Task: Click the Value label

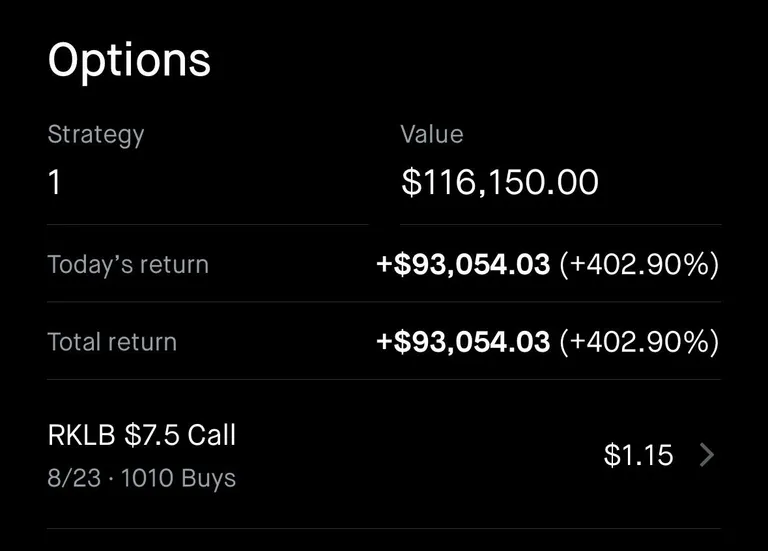Action: [431, 134]
